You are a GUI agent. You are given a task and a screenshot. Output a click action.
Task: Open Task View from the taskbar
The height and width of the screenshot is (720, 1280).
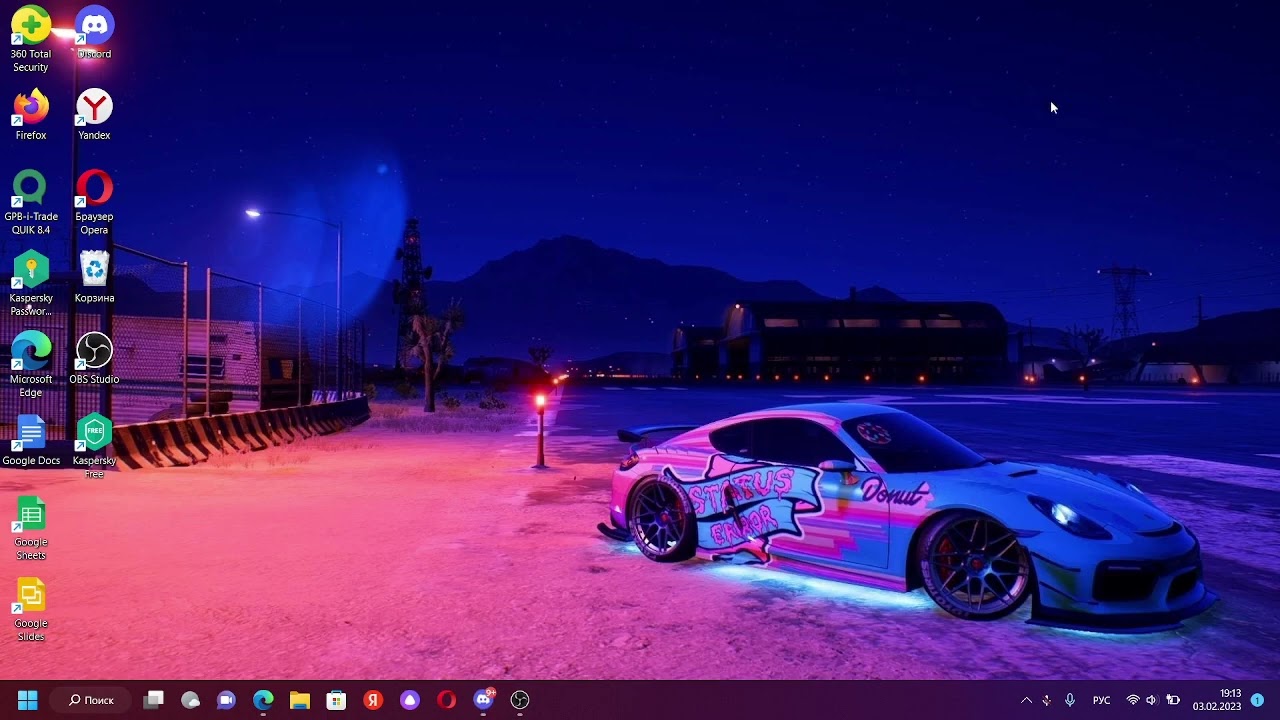[153, 700]
